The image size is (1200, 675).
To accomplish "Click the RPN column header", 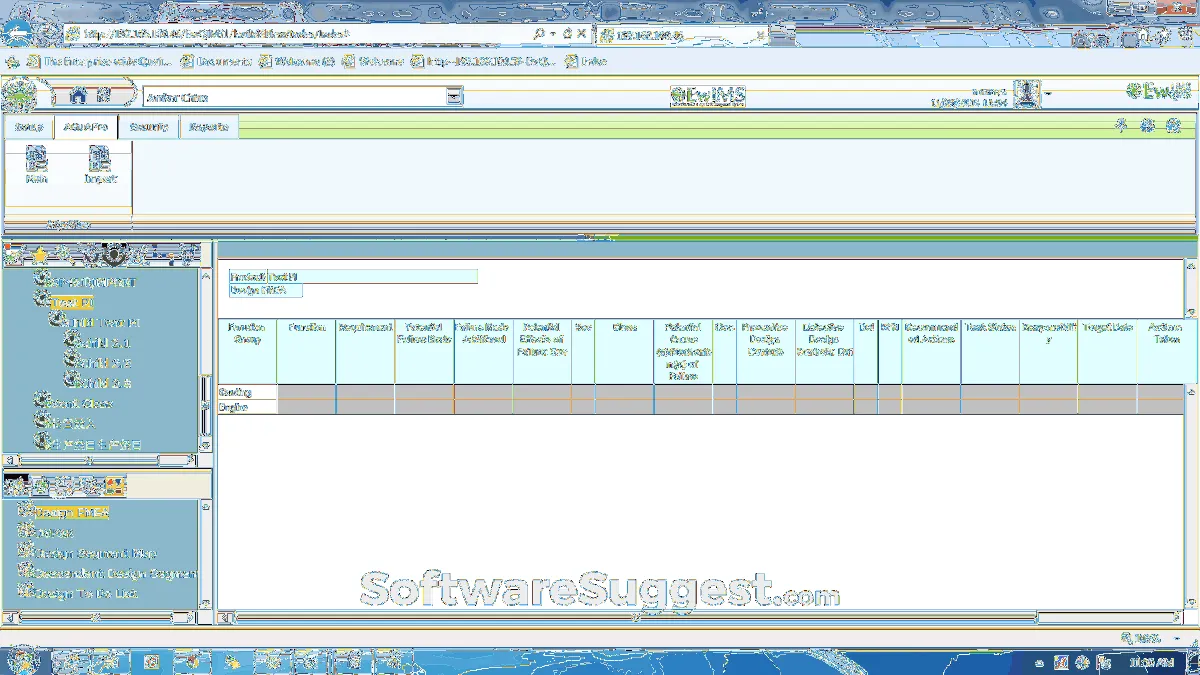I will tap(890, 351).
